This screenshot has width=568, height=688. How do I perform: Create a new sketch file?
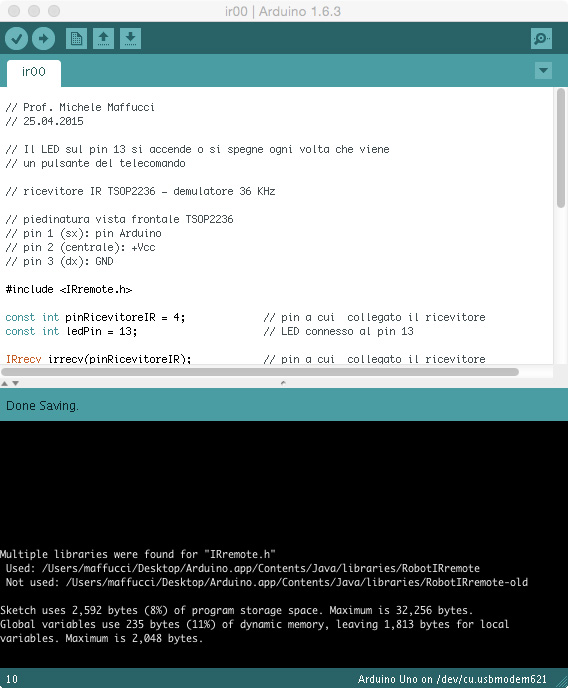[x=76, y=39]
